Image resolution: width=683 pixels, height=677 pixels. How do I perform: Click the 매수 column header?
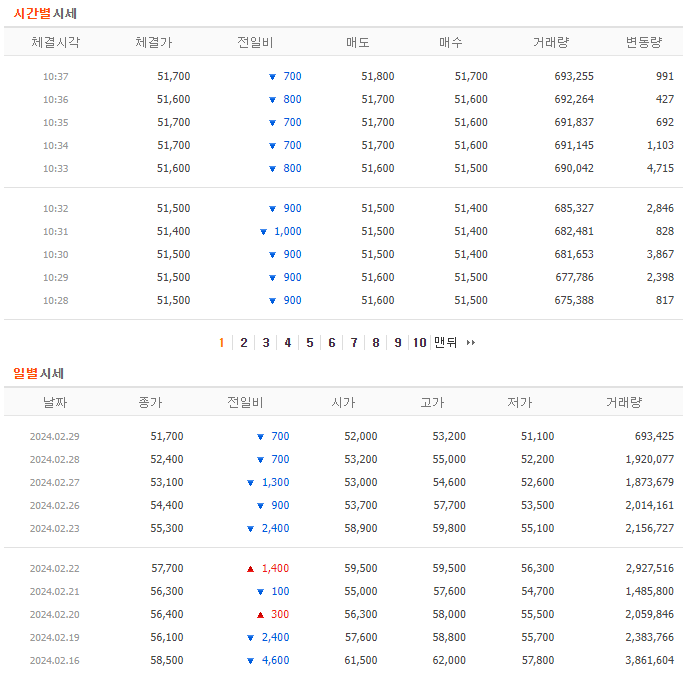pyautogui.click(x=451, y=42)
